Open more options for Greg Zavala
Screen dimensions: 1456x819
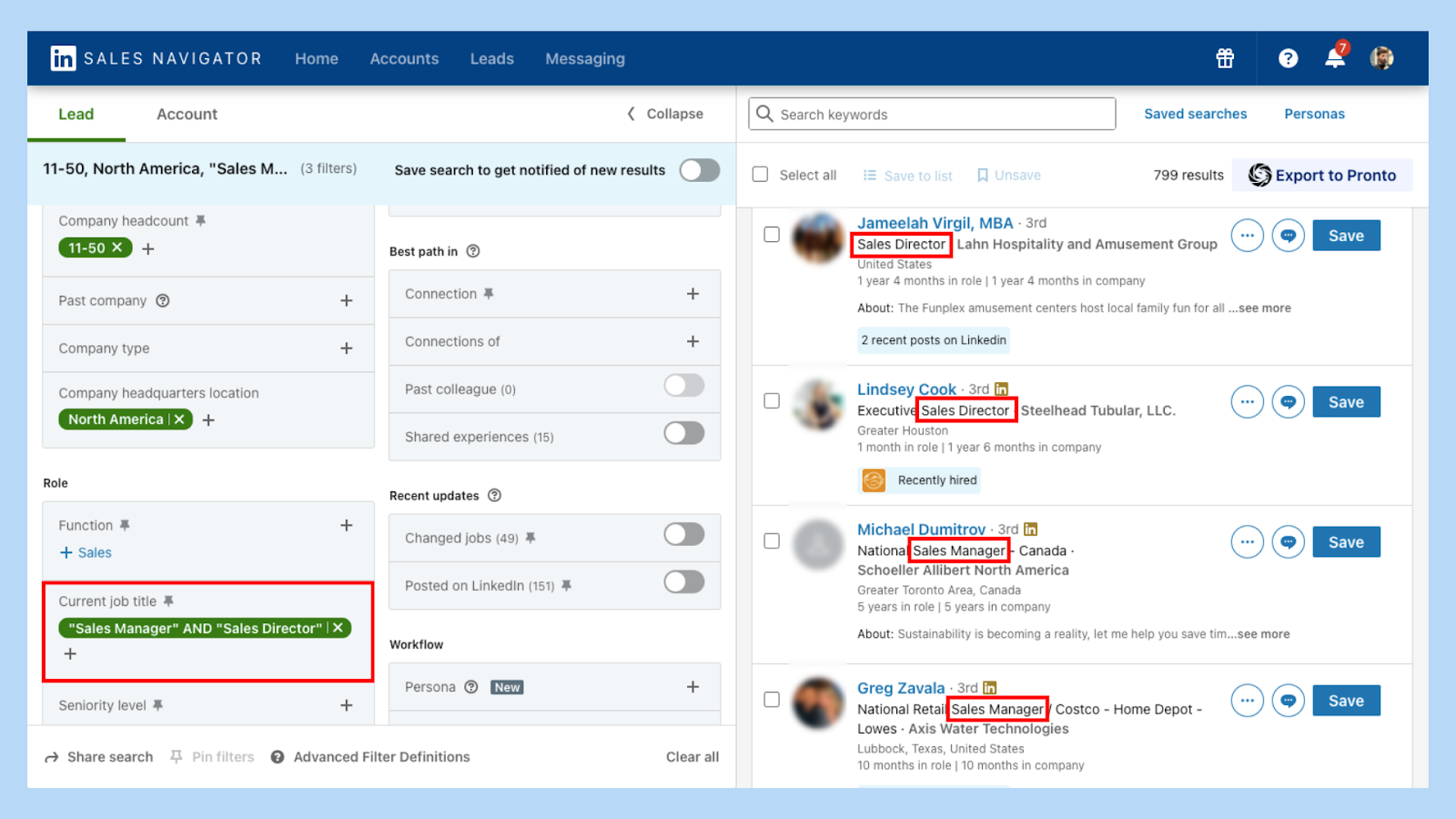pyautogui.click(x=1248, y=701)
